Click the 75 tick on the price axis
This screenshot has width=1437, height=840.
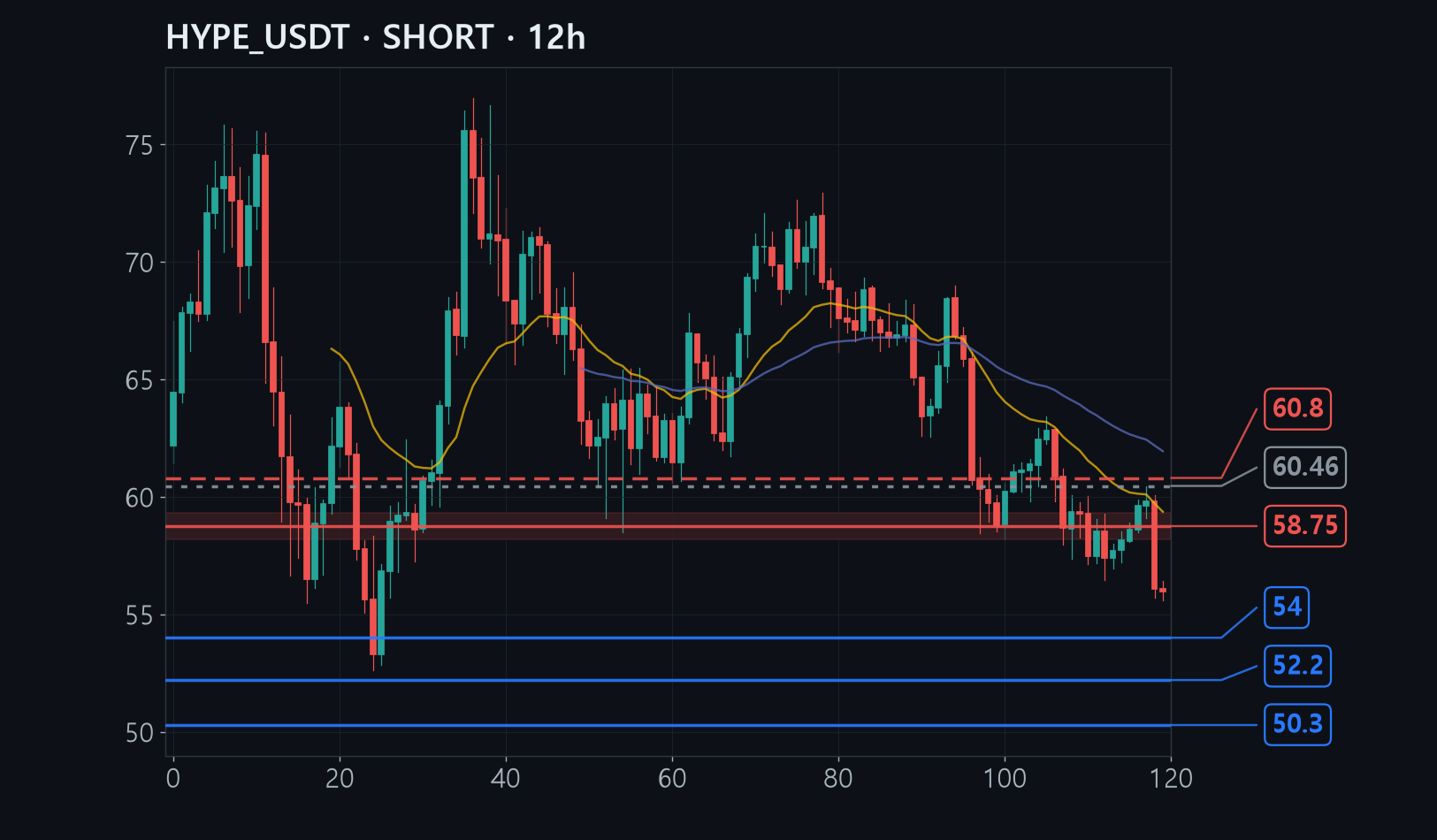pyautogui.click(x=139, y=146)
